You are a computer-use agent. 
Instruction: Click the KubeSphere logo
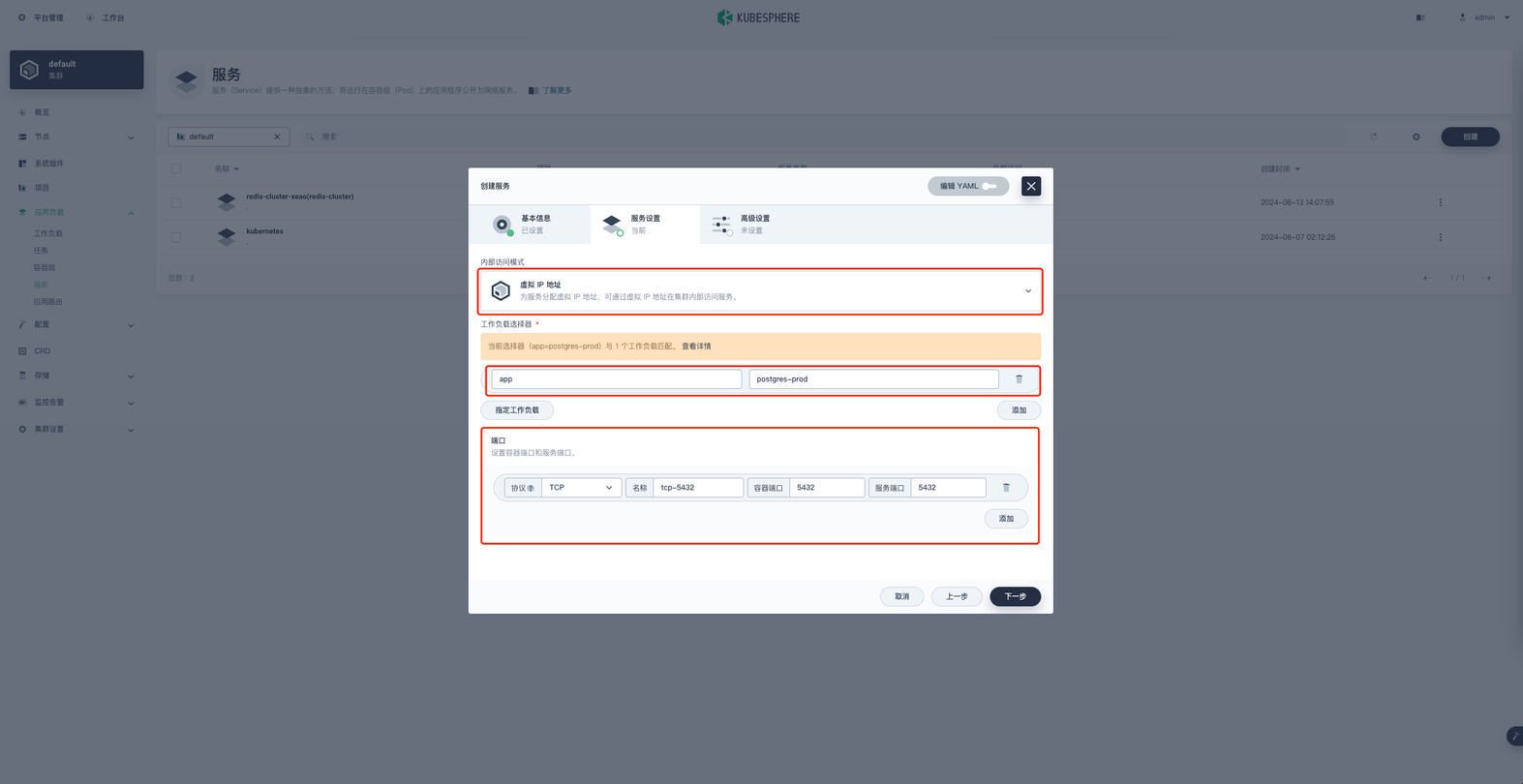point(758,17)
